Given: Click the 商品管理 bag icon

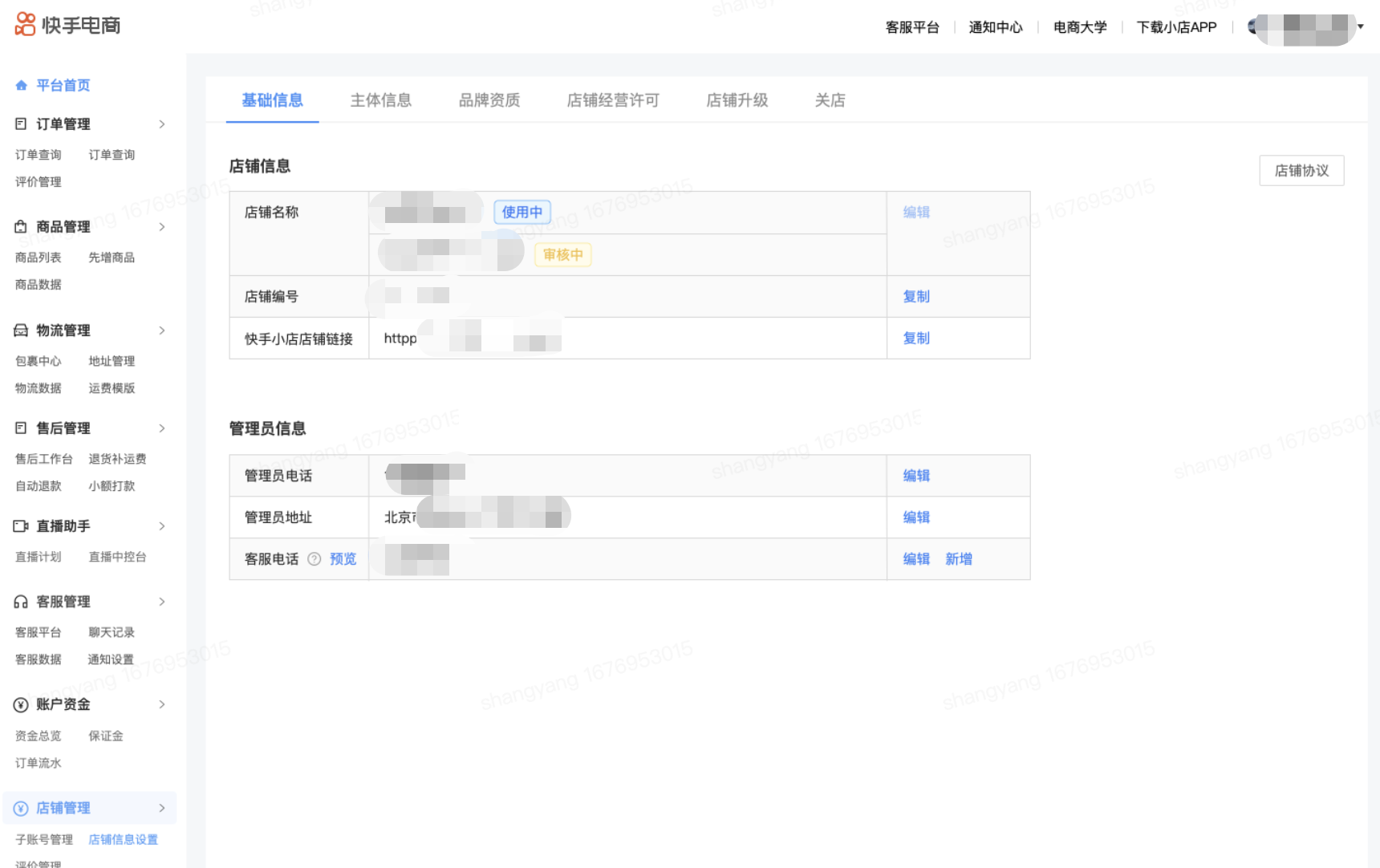Looking at the screenshot, I should pos(21,227).
